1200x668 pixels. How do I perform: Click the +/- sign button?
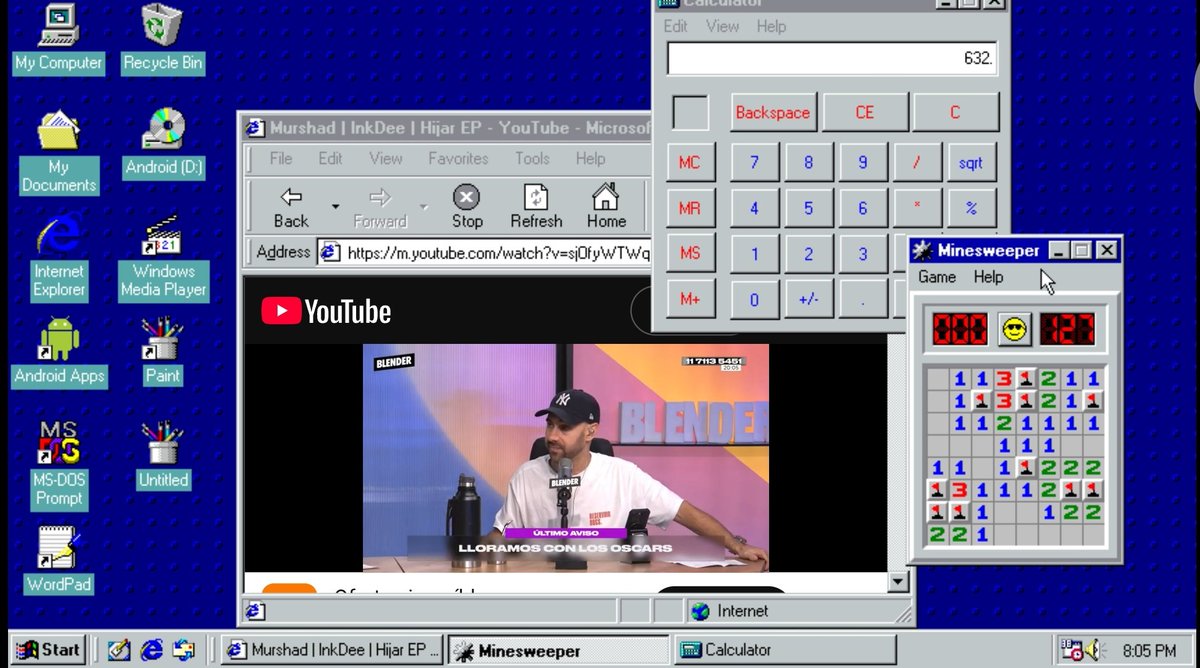tap(808, 300)
